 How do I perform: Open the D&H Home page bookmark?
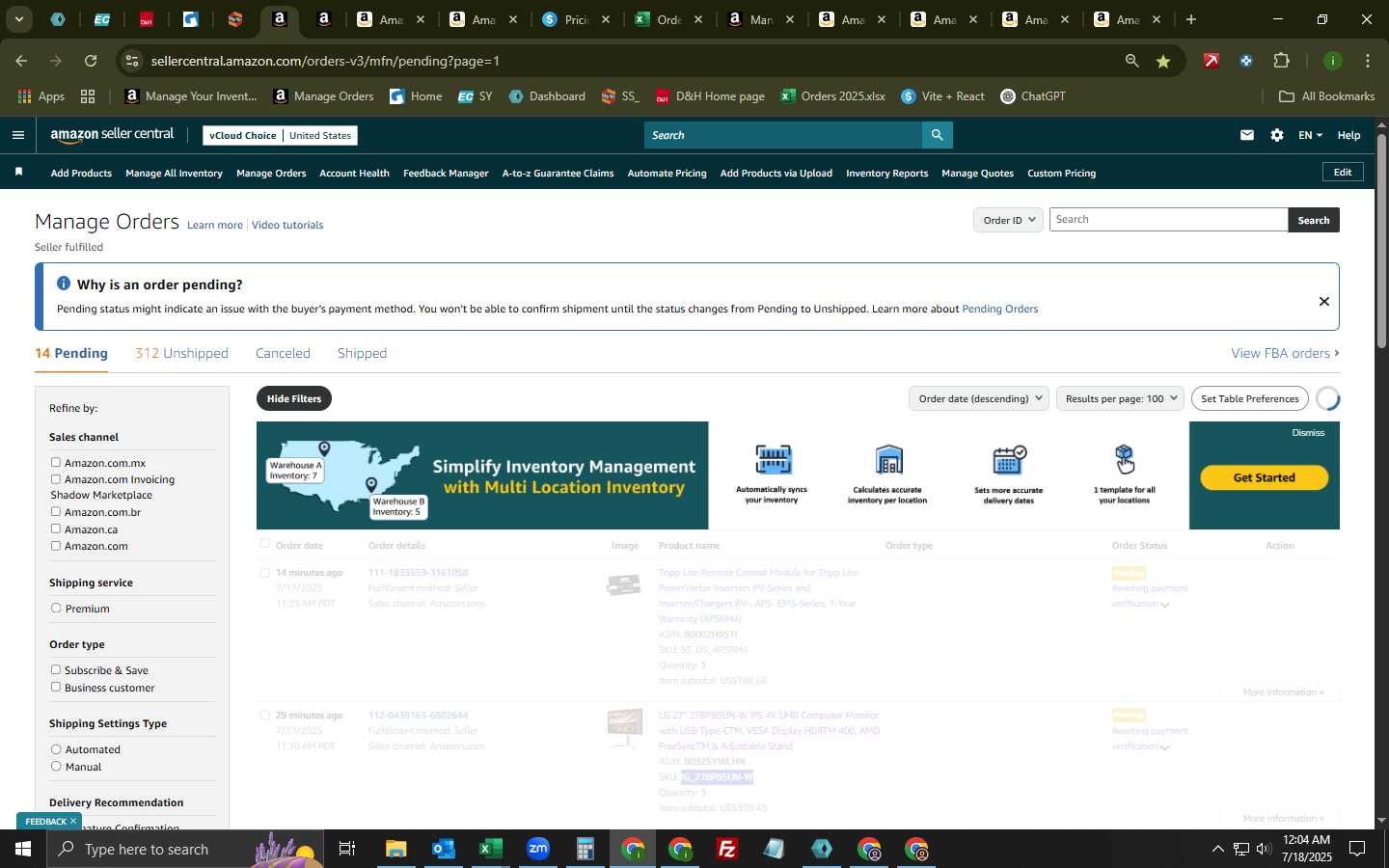(x=710, y=96)
